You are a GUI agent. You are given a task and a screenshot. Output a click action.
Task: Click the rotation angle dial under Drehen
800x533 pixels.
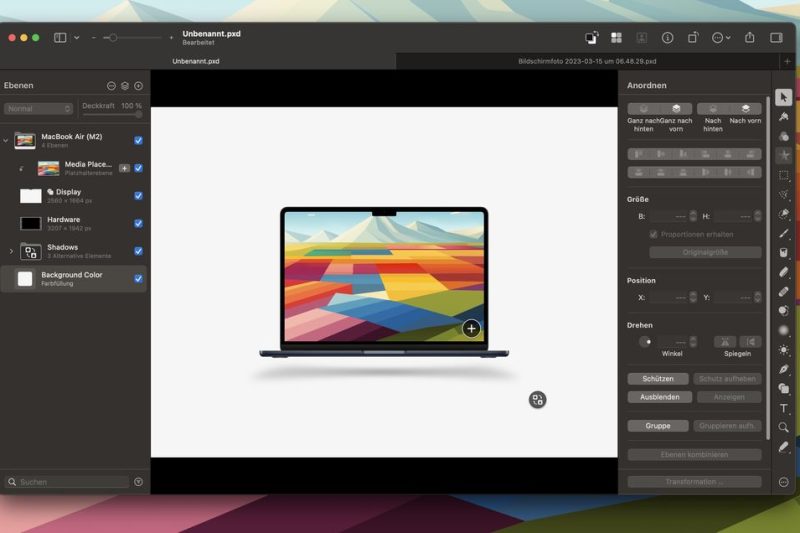point(645,342)
